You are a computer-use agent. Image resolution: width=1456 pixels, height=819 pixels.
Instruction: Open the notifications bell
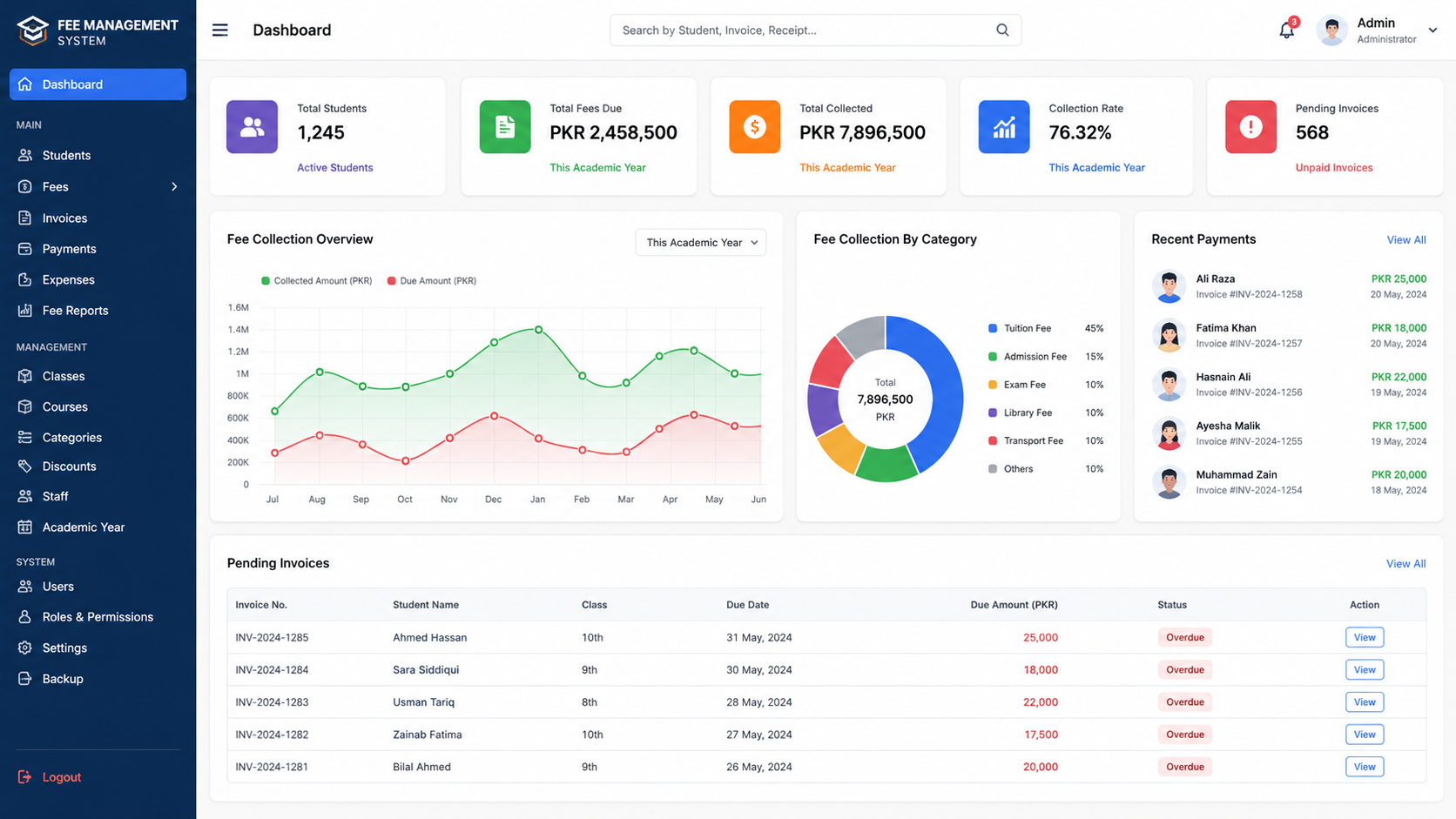pos(1286,30)
